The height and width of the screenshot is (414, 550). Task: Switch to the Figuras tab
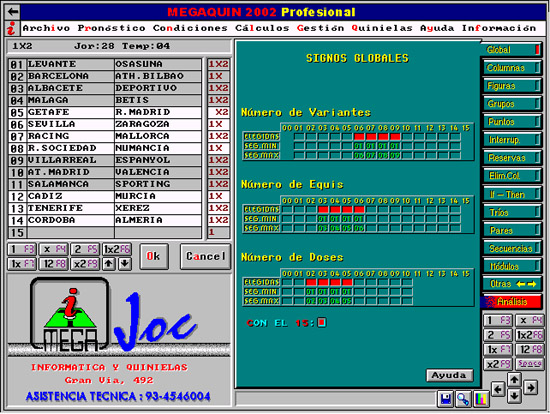point(512,86)
